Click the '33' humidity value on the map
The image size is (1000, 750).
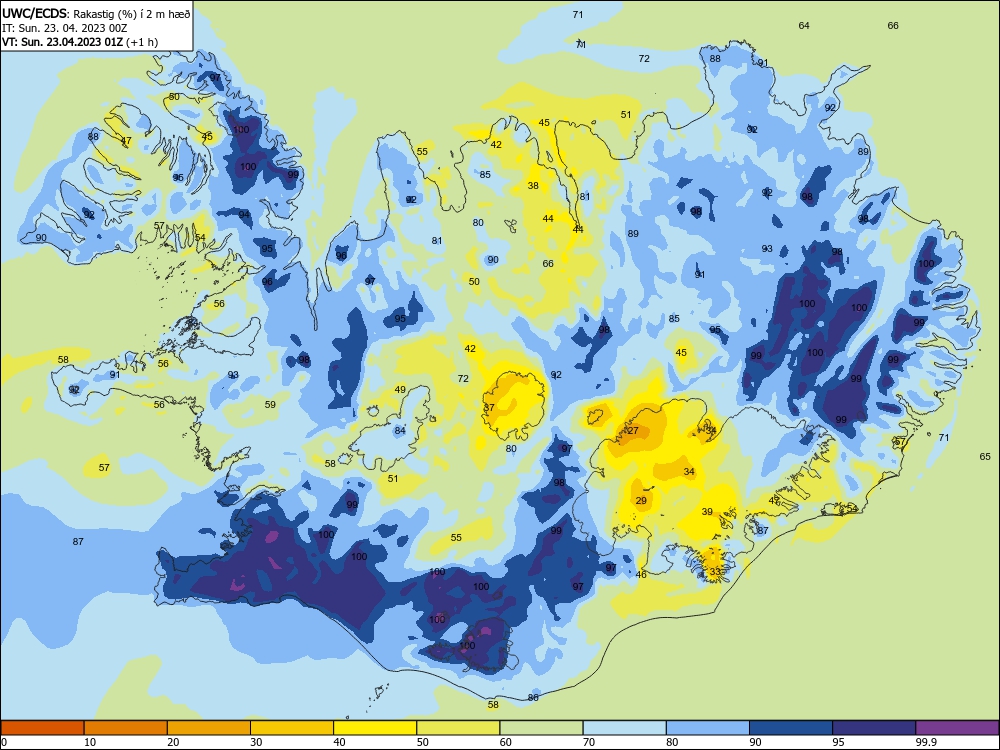pyautogui.click(x=715, y=571)
